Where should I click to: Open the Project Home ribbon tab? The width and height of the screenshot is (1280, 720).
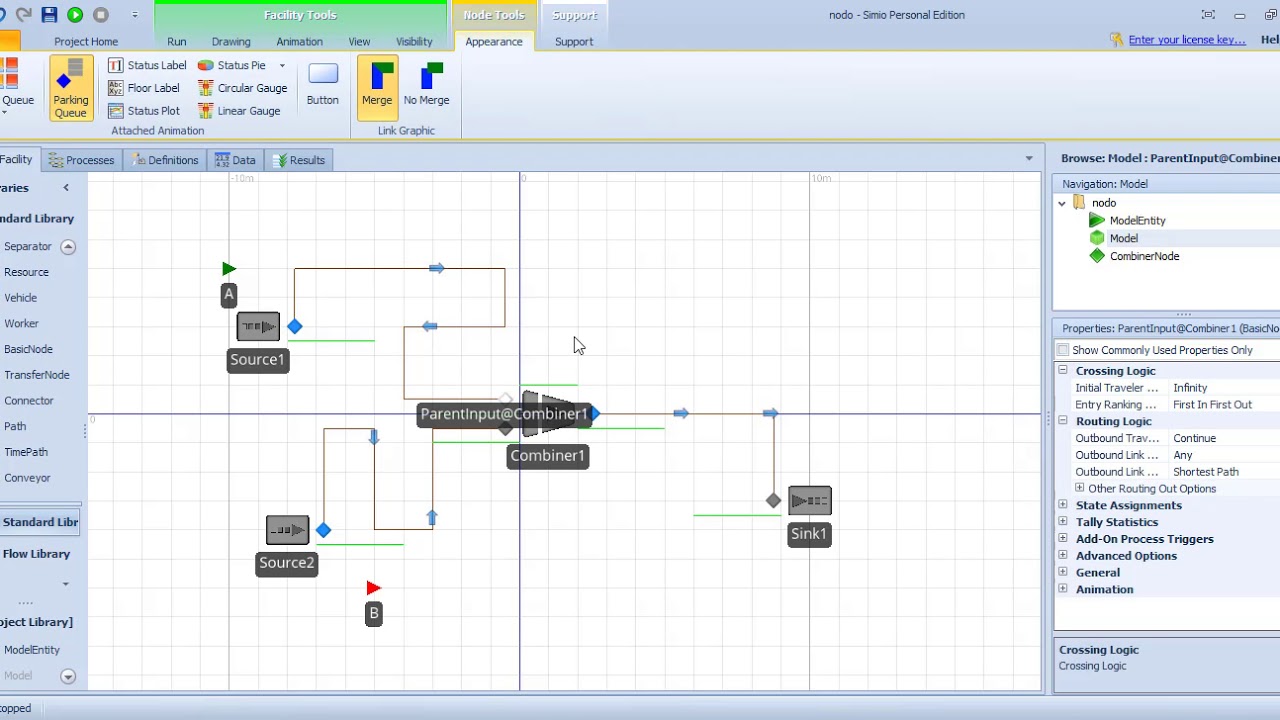pyautogui.click(x=86, y=41)
